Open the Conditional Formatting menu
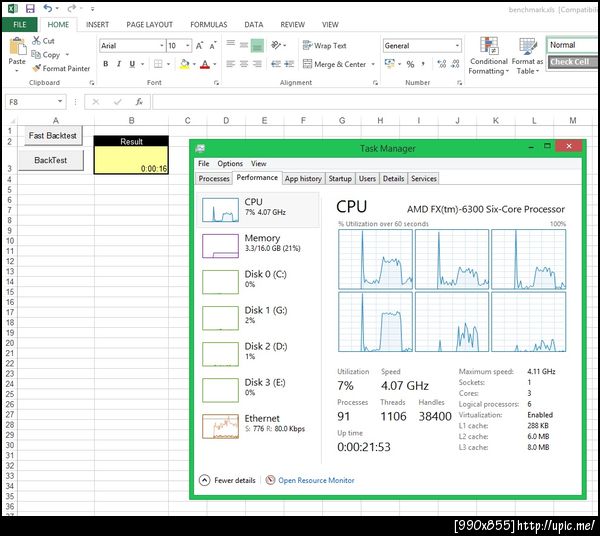The image size is (600, 536). click(x=489, y=56)
